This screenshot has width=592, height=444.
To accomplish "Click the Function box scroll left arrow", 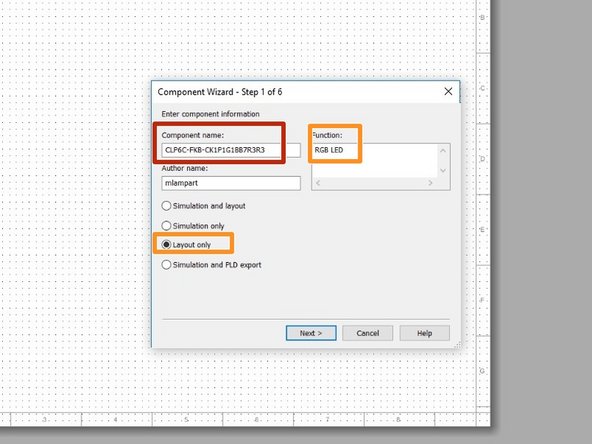I will tap(318, 183).
